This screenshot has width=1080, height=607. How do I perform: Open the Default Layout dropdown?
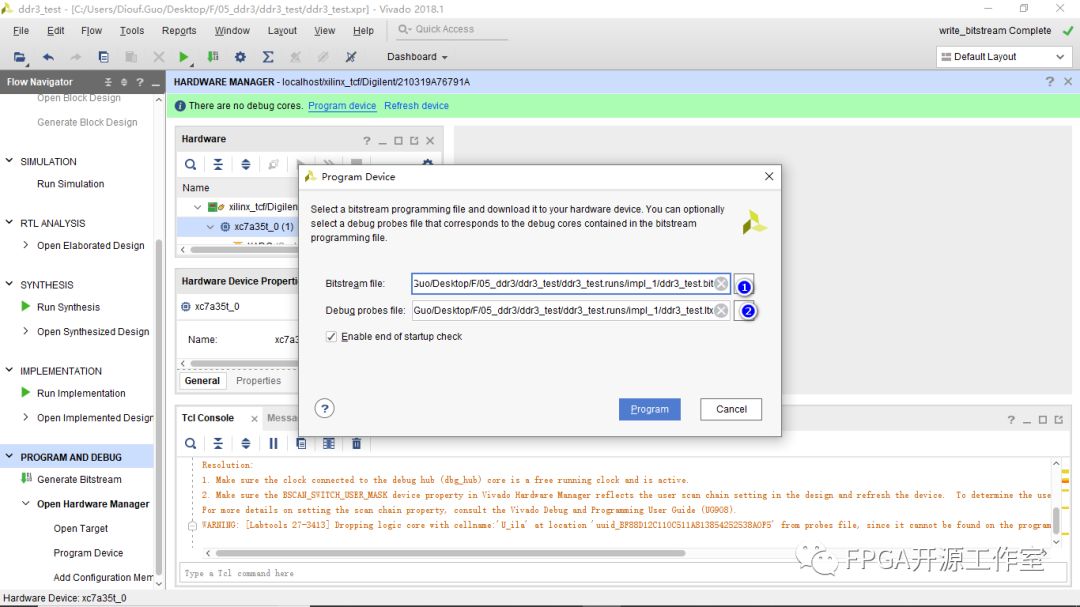click(1005, 57)
